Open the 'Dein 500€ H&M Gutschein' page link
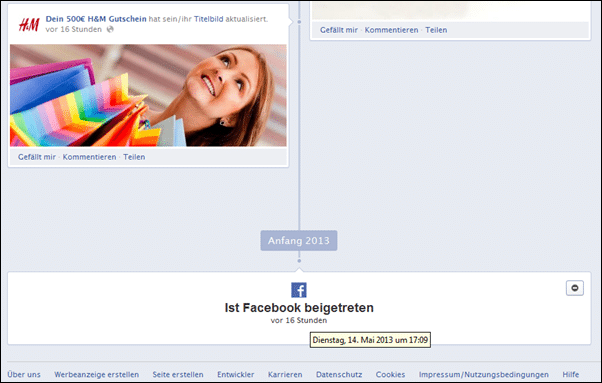 [96, 19]
